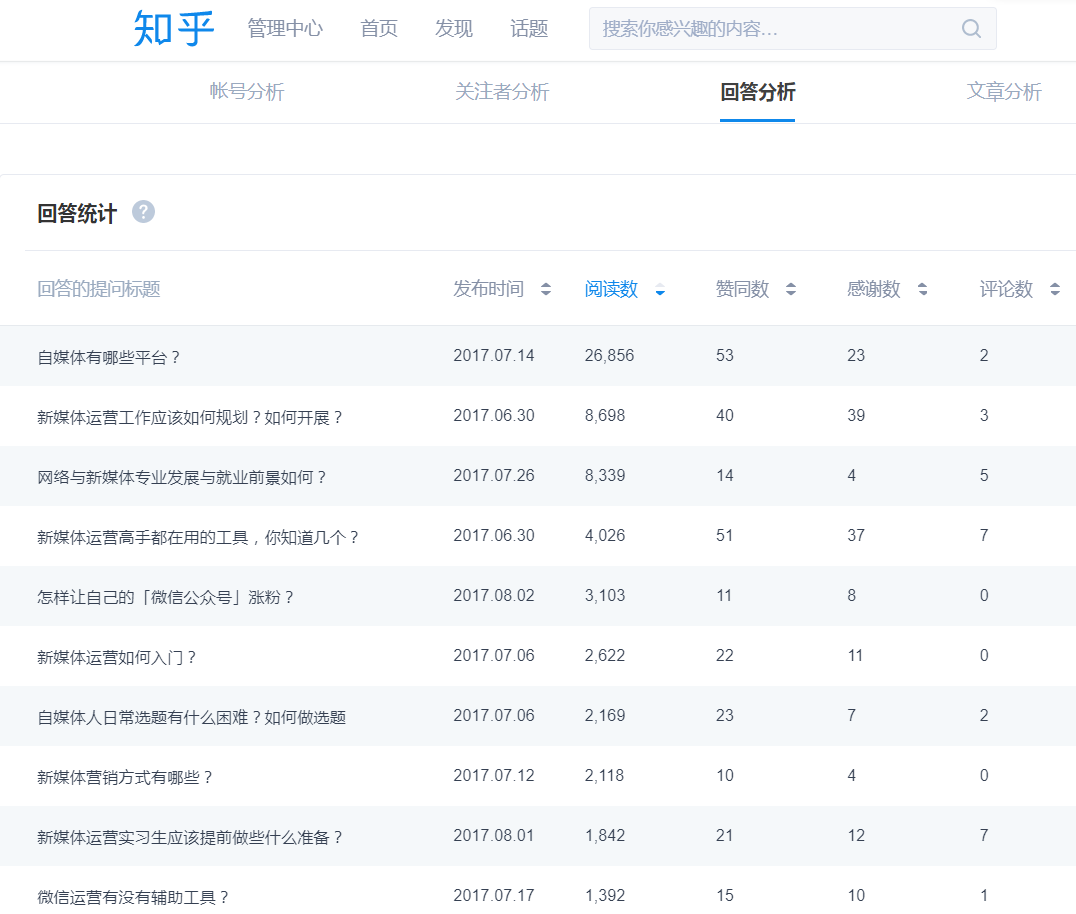Click the 阅读数 column header

click(611, 289)
